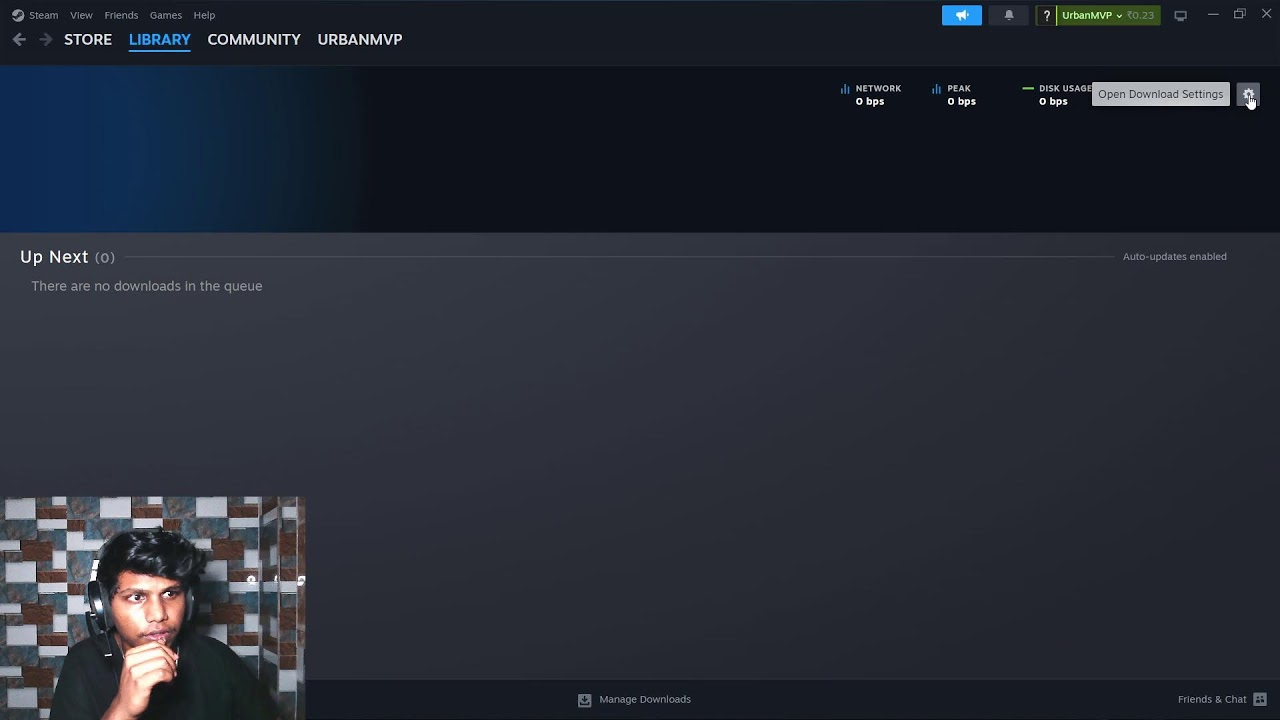1280x720 pixels.
Task: Open the View menu
Action: [81, 15]
